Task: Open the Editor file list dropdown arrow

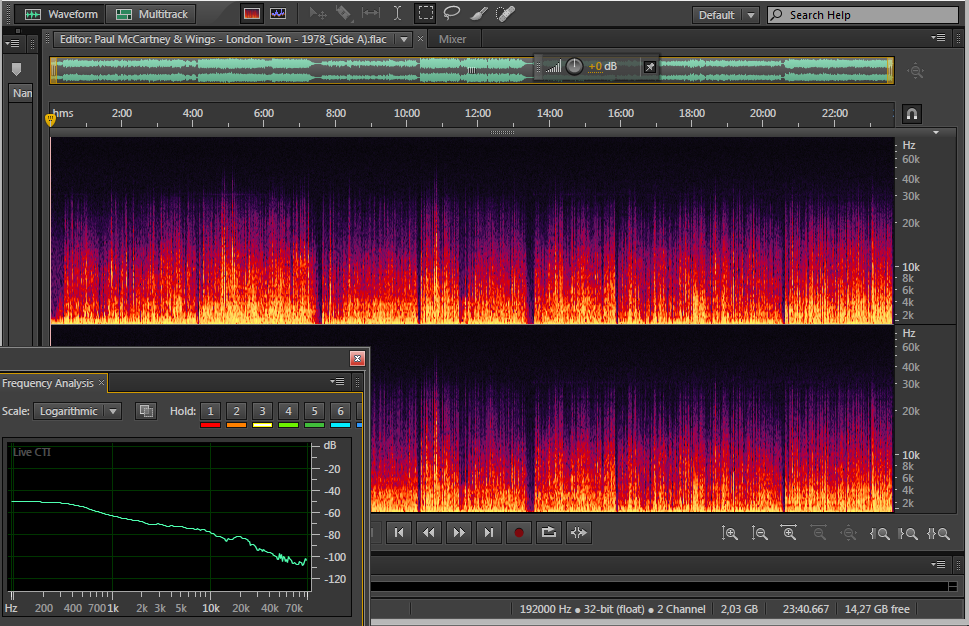Action: pyautogui.click(x=404, y=39)
